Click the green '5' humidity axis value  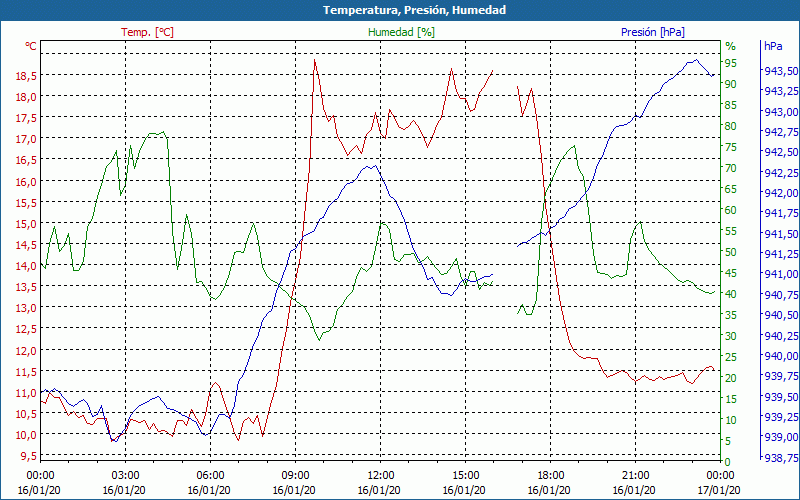728,441
